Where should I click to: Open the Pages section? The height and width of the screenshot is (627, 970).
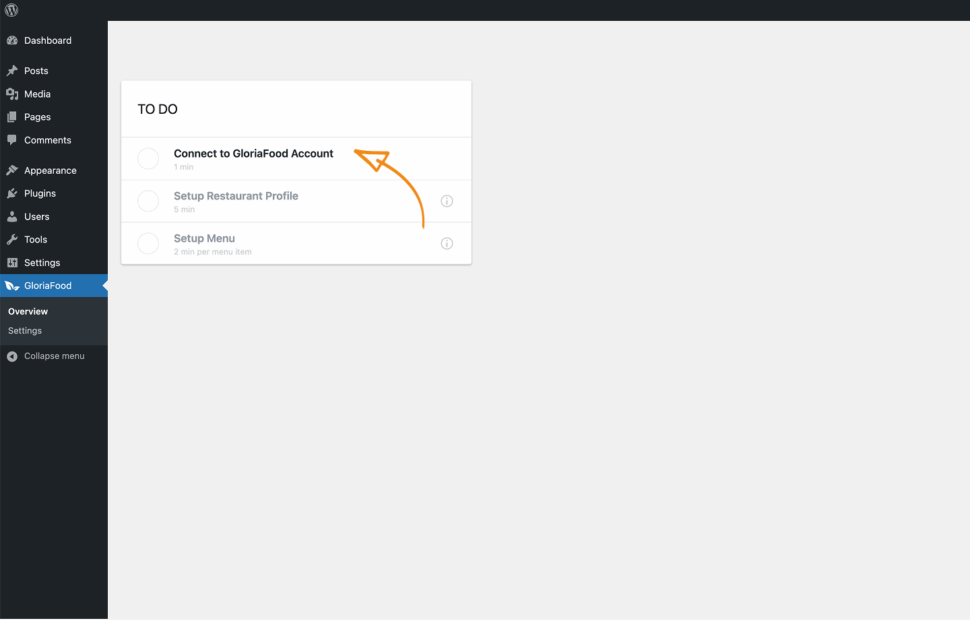click(13, 116)
